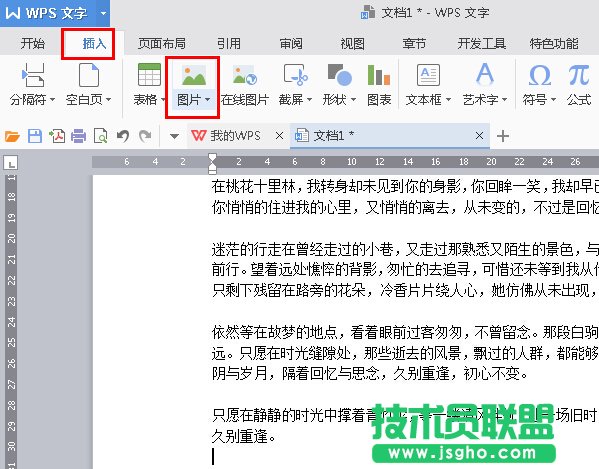Click the WPS 文字 application logo button
Image resolution: width=599 pixels, height=469 pixels.
point(47,13)
